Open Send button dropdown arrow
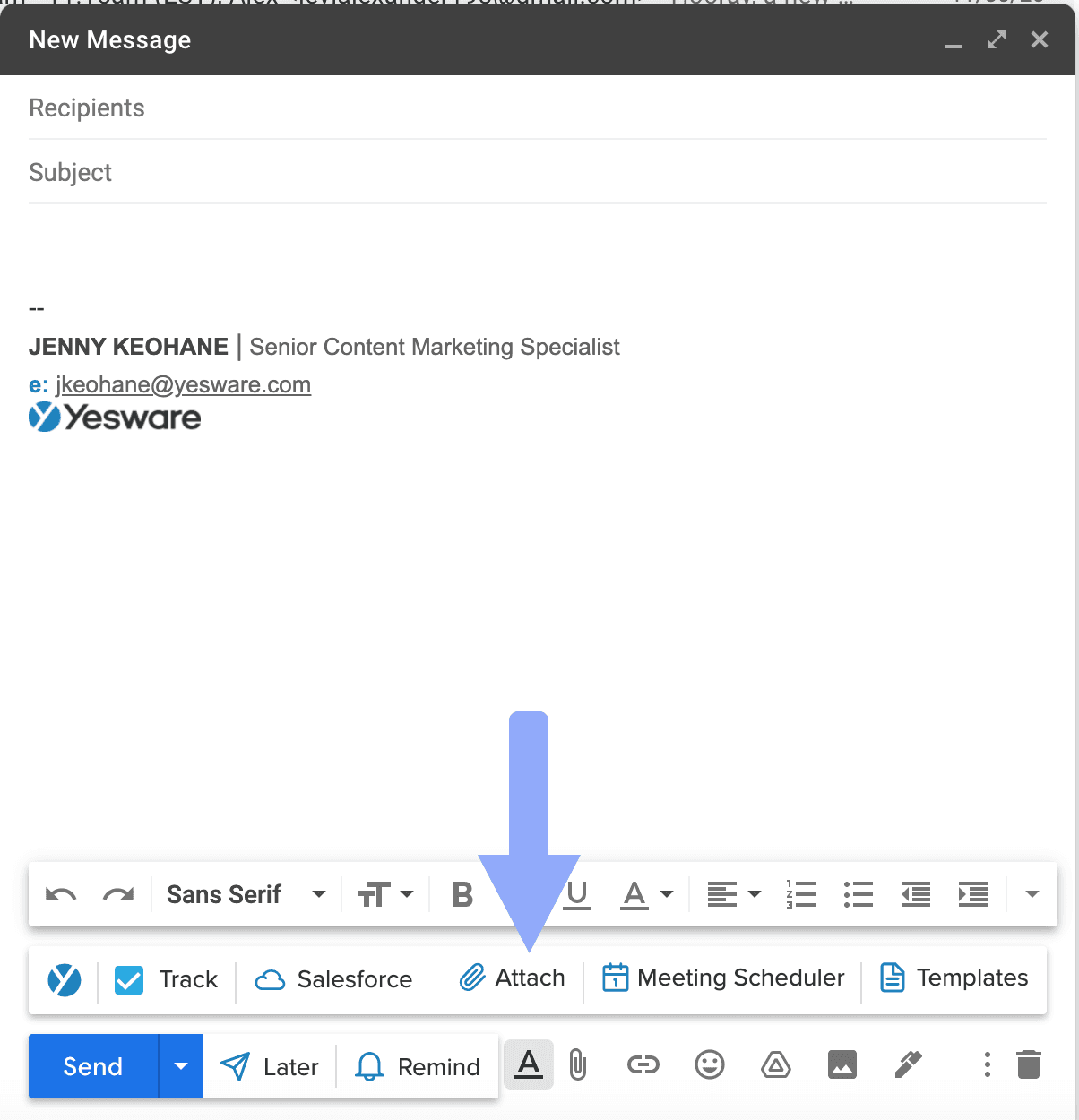This screenshot has width=1079, height=1120. click(x=181, y=1066)
